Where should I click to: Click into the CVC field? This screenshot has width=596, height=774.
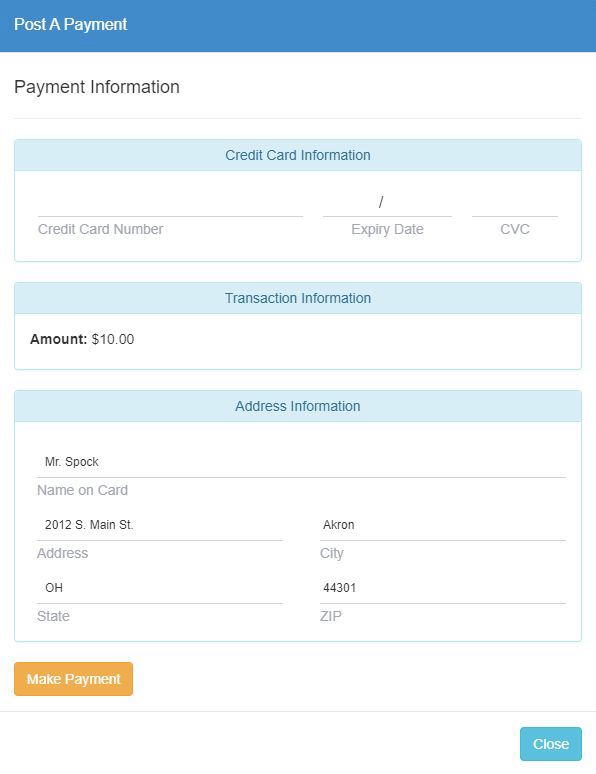(515, 202)
